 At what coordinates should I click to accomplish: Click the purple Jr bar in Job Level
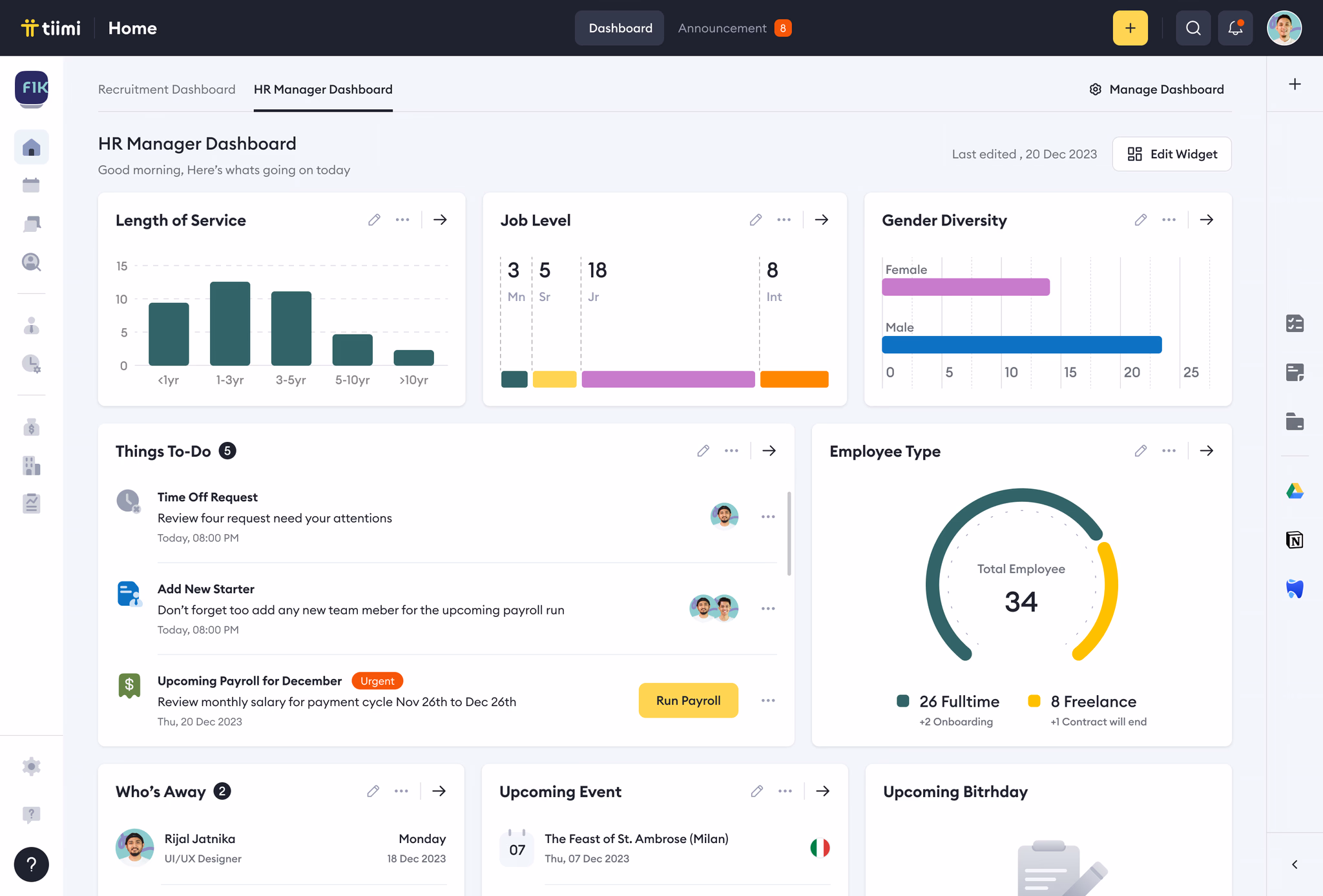(668, 379)
